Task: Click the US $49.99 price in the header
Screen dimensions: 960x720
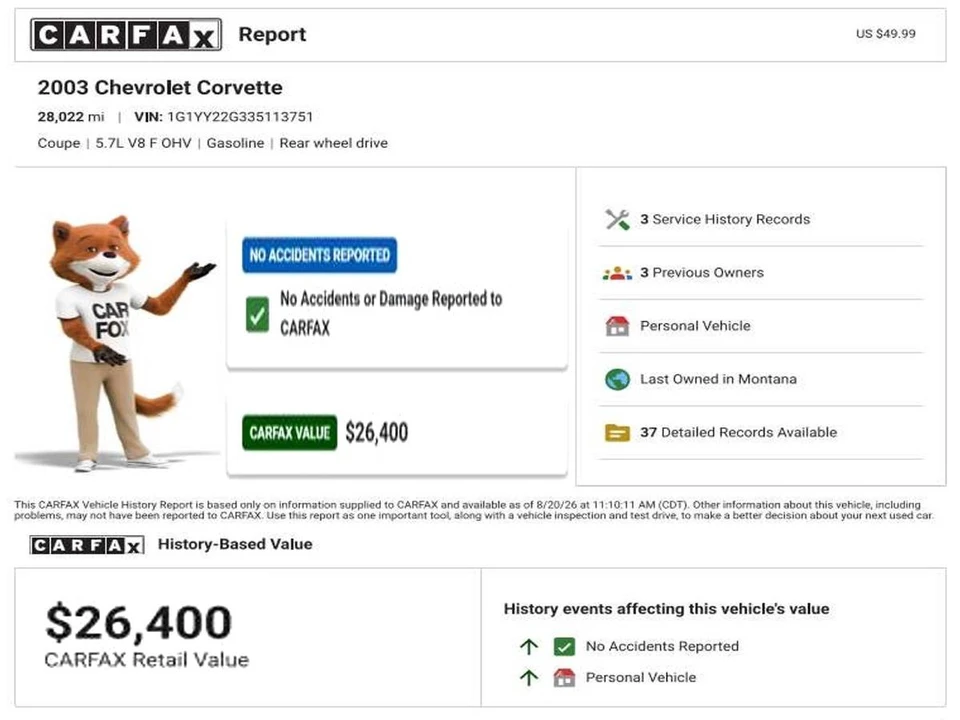Action: click(x=885, y=34)
